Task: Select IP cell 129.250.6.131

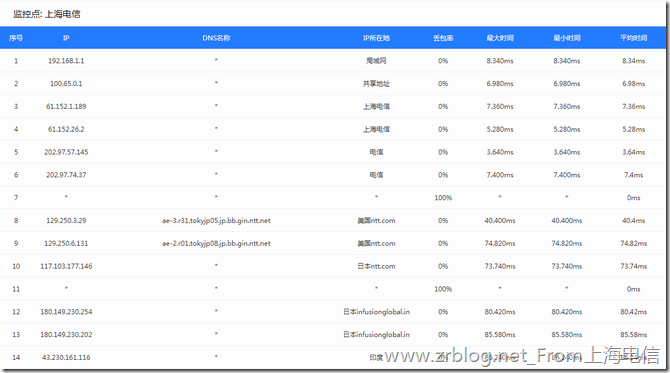Action: click(66, 244)
